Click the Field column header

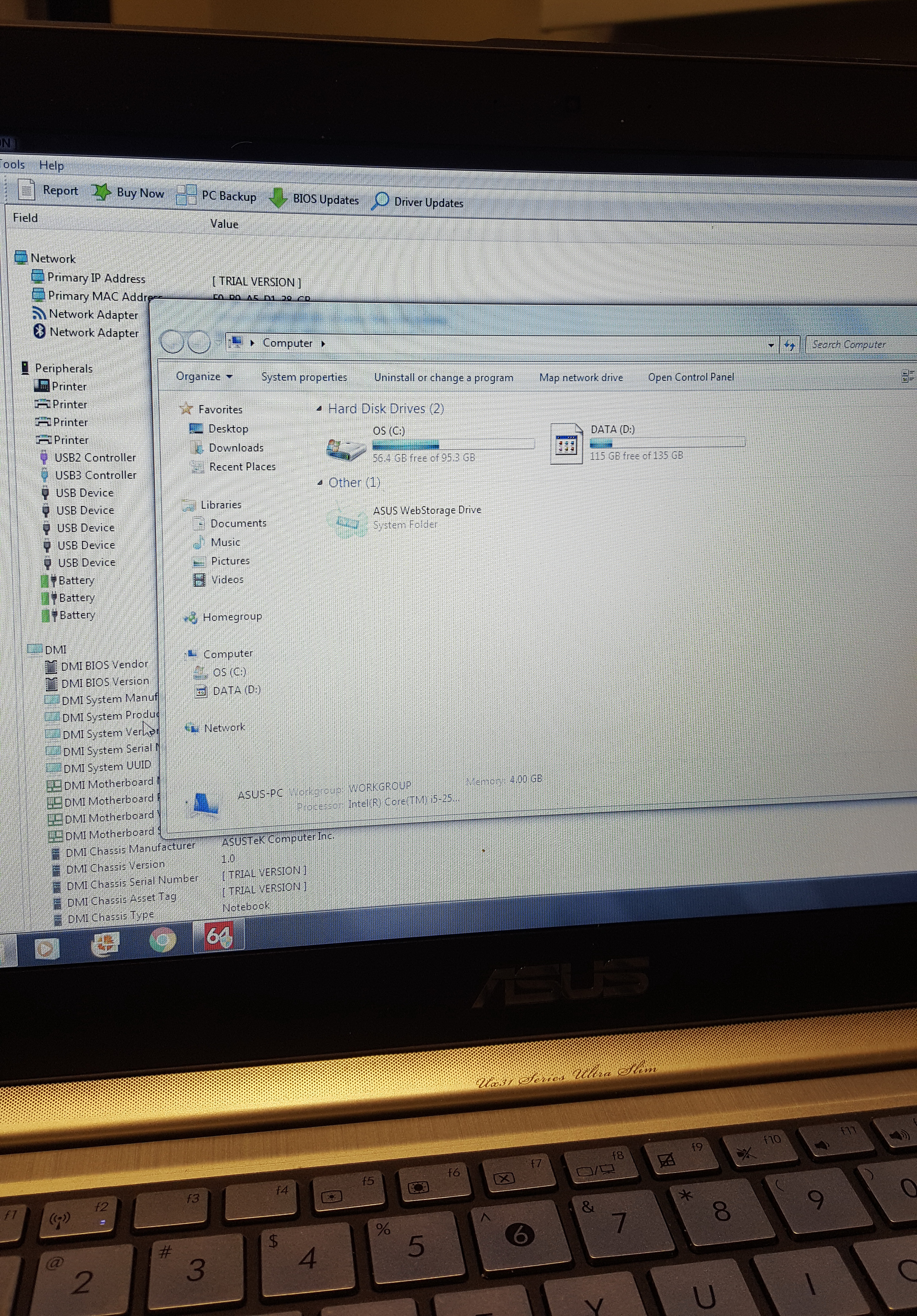click(25, 217)
